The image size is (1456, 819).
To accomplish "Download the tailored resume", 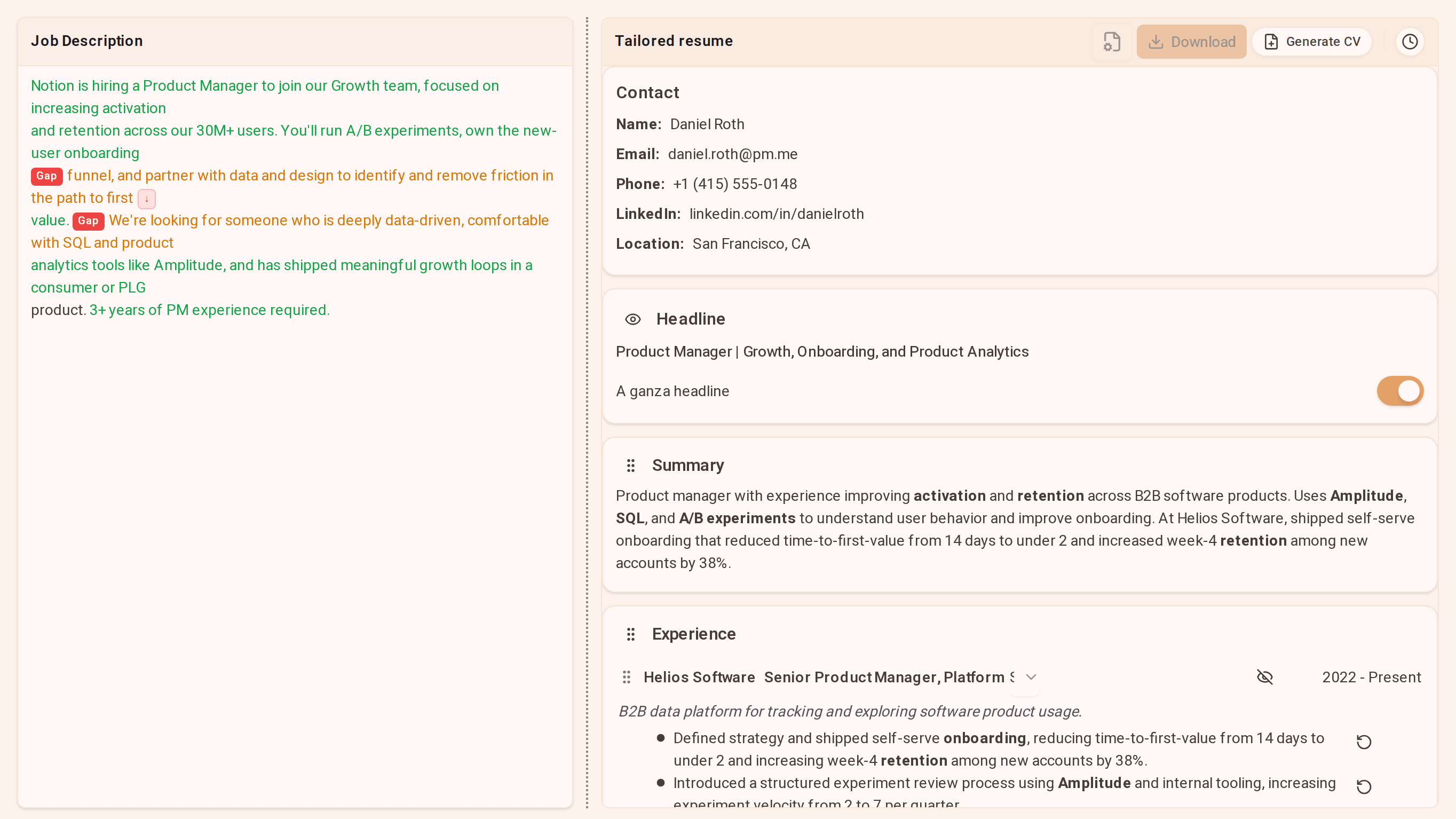I will 1191,42.
